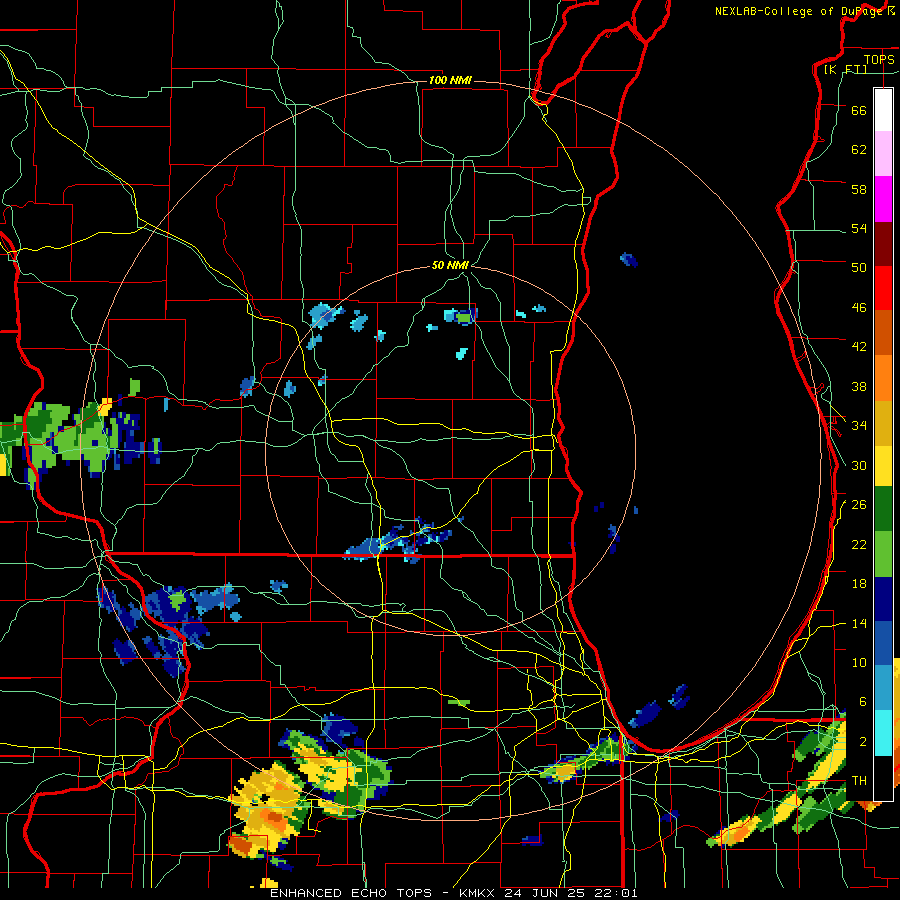
Task: Click the legend value 30
Action: tap(859, 465)
